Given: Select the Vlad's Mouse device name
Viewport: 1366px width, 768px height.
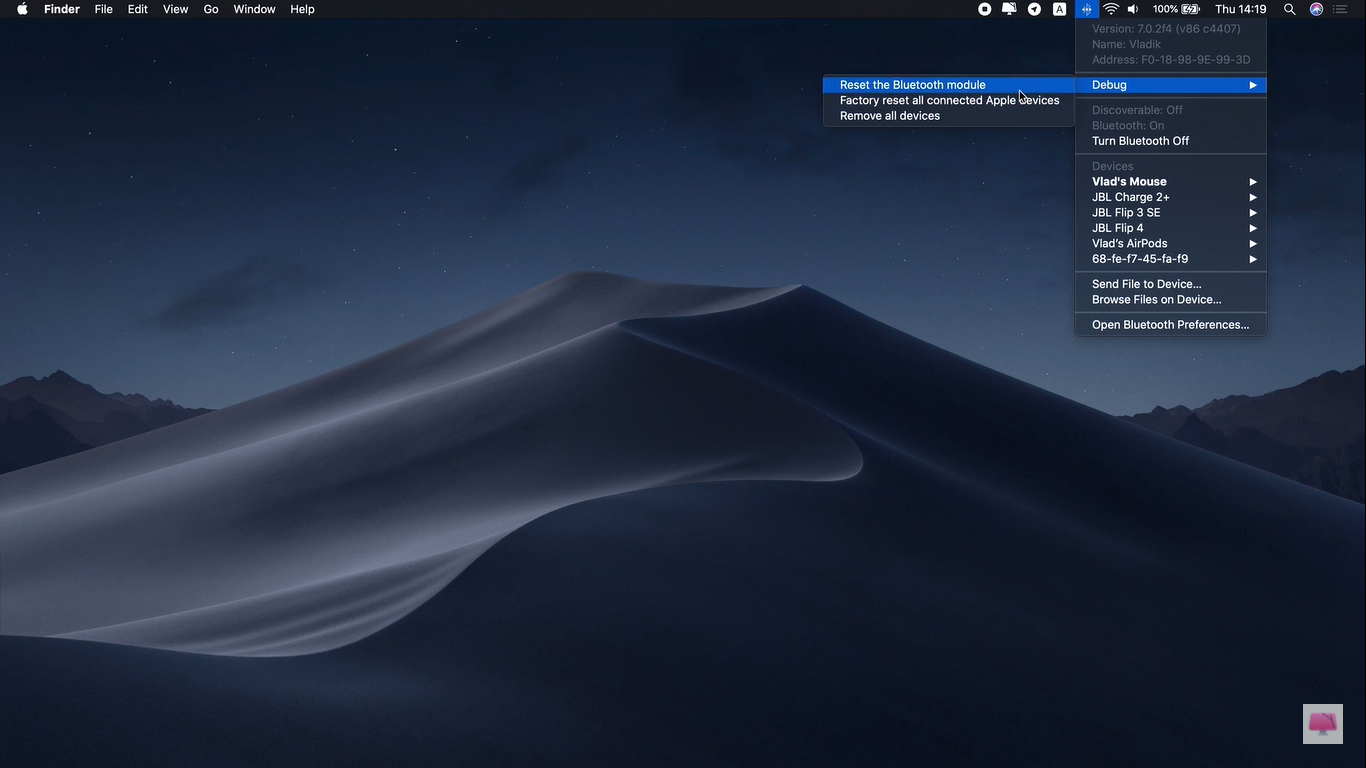Looking at the screenshot, I should click(x=1129, y=182).
